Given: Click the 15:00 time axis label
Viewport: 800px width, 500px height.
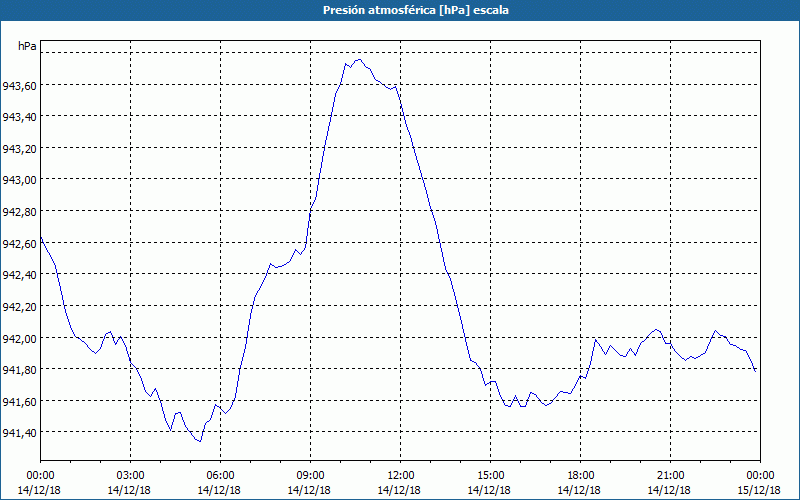Looking at the screenshot, I should pos(490,476).
